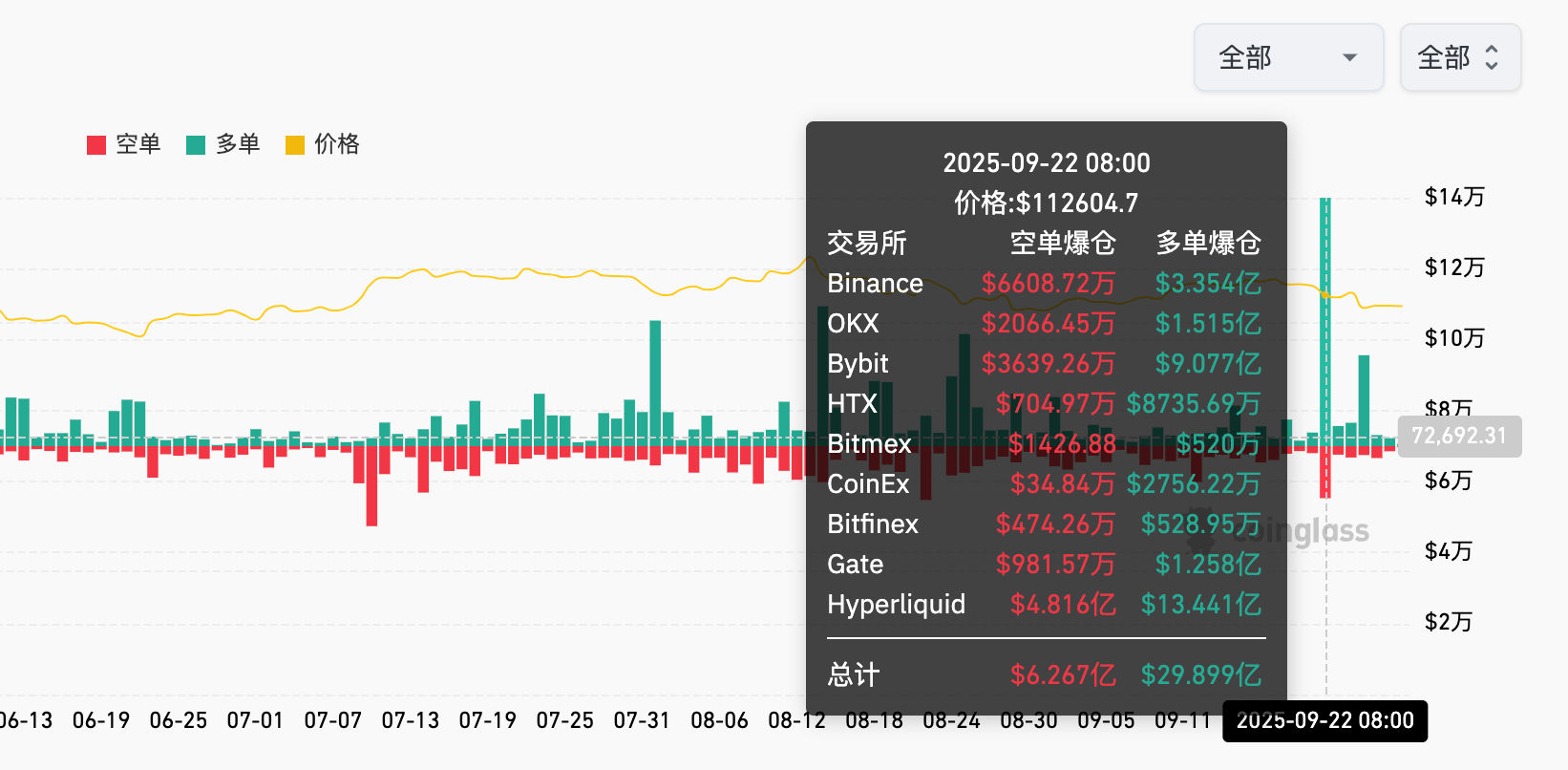Click the tall green bar at 09-22
Screen dimensions: 1568x770
click(x=1325, y=322)
